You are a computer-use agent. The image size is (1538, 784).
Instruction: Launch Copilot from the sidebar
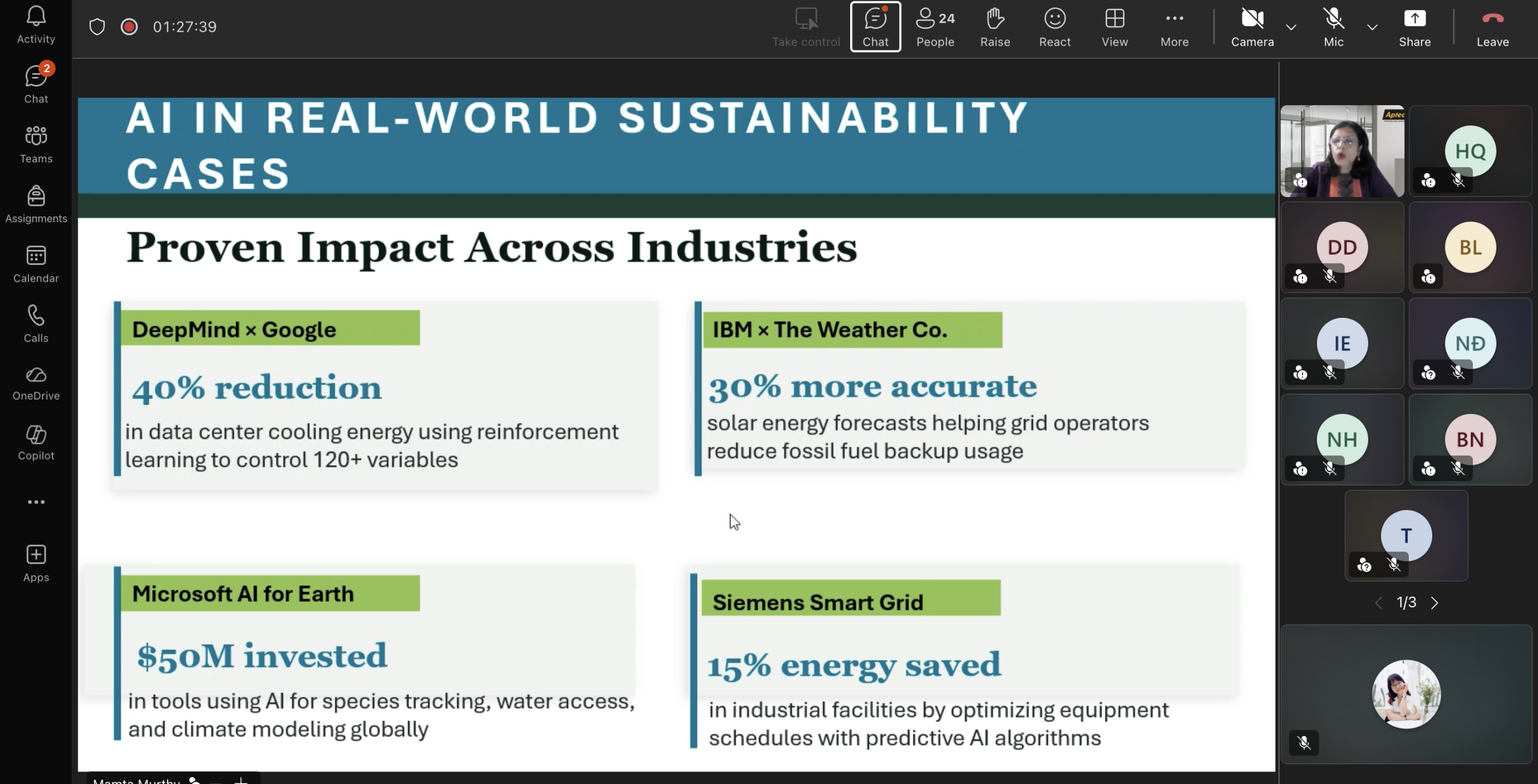pyautogui.click(x=36, y=442)
